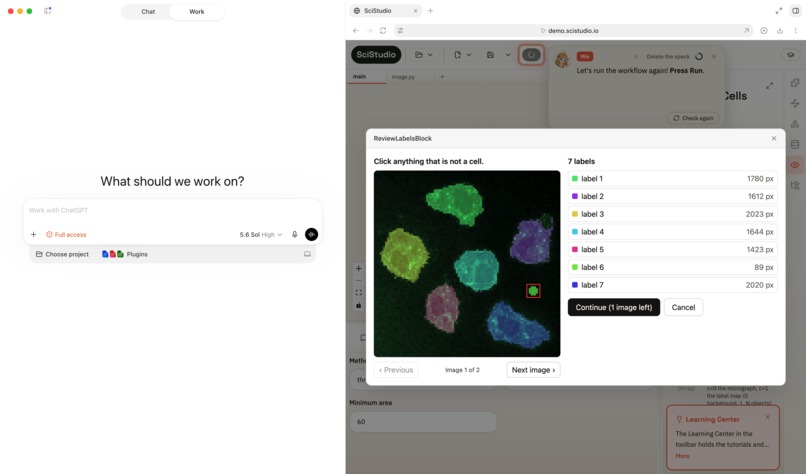Close the ReviewLabelsBlock dialog
The width and height of the screenshot is (806, 474).
tap(774, 138)
